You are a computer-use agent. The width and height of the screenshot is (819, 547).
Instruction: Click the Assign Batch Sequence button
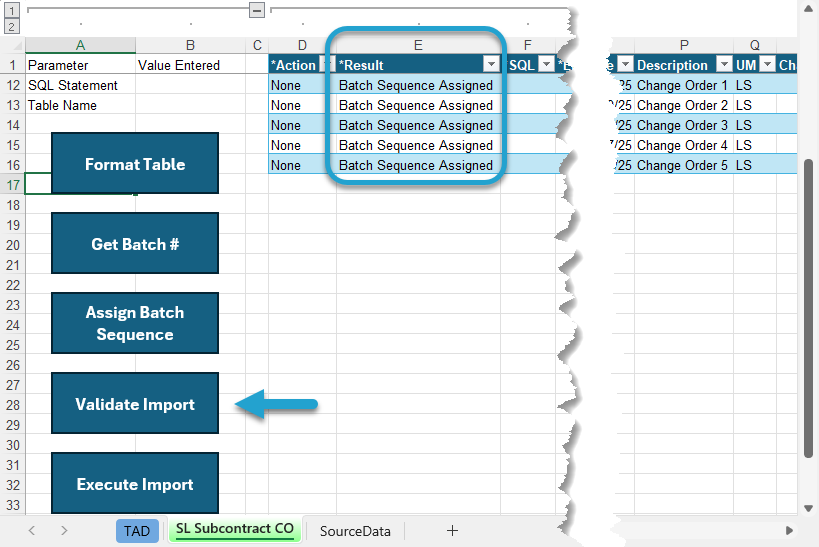(x=135, y=323)
